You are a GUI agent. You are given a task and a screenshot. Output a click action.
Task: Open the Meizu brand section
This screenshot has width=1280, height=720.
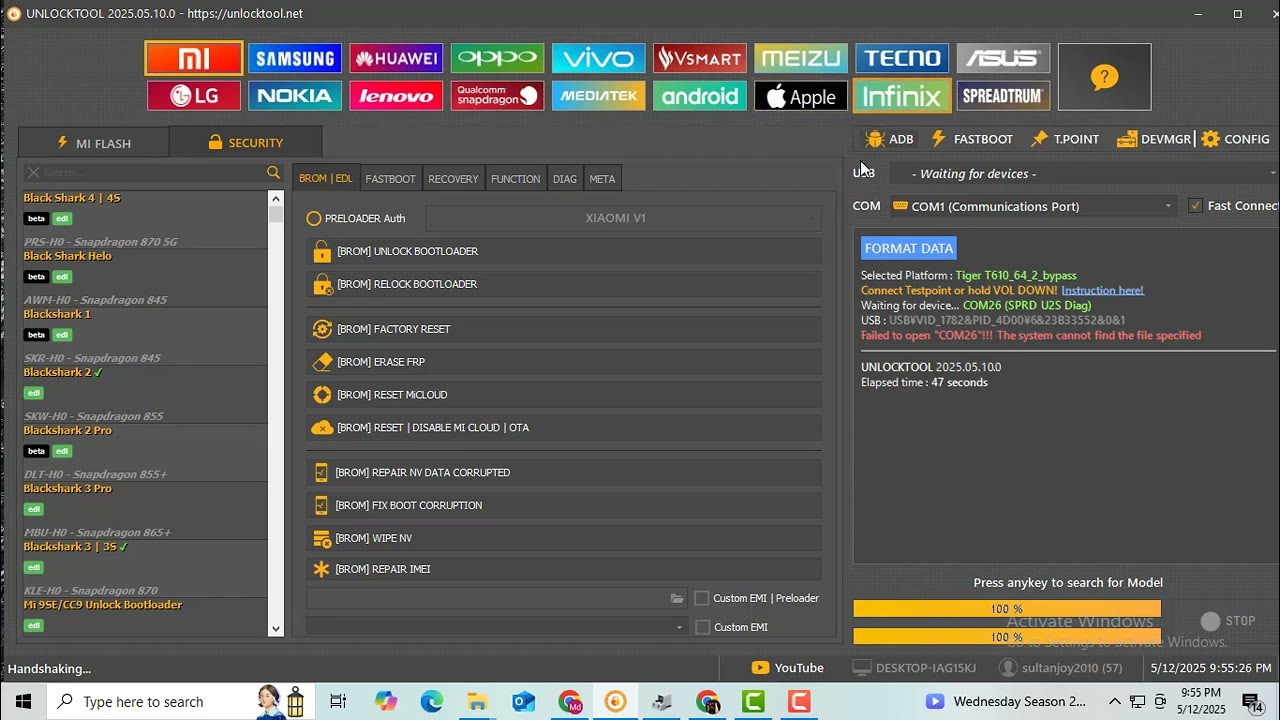tap(801, 58)
